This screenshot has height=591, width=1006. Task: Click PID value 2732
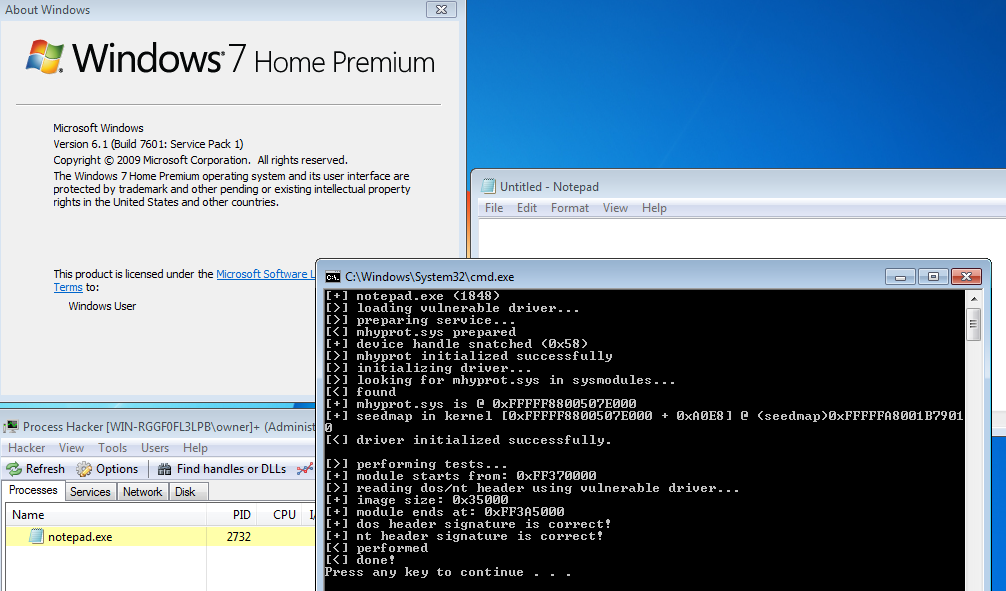click(x=239, y=536)
